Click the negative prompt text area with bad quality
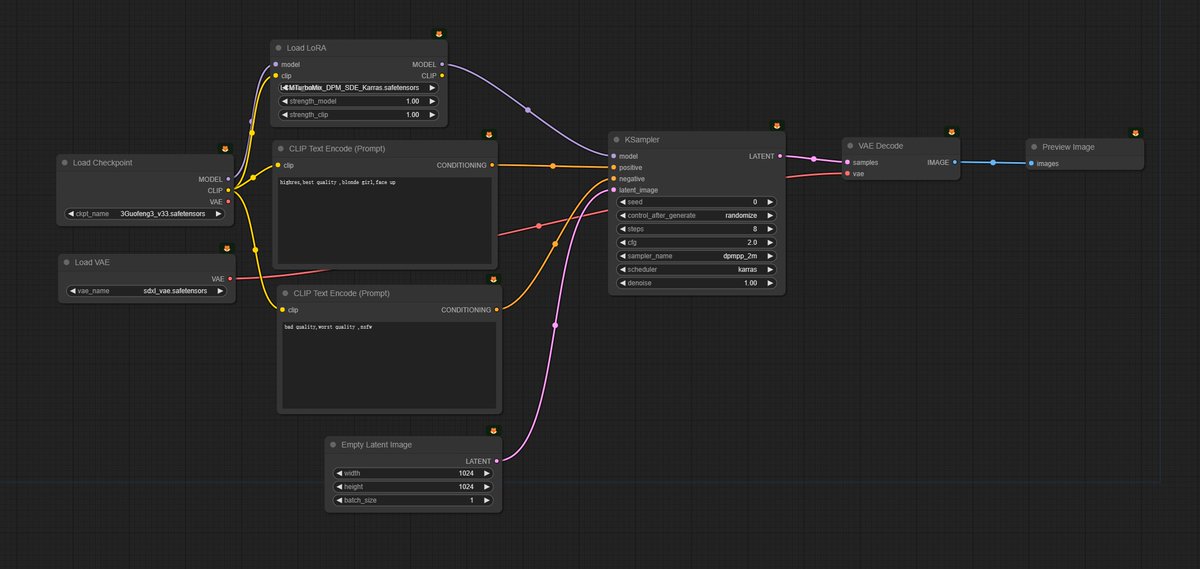Viewport: 1200px width, 569px height. click(x=388, y=365)
